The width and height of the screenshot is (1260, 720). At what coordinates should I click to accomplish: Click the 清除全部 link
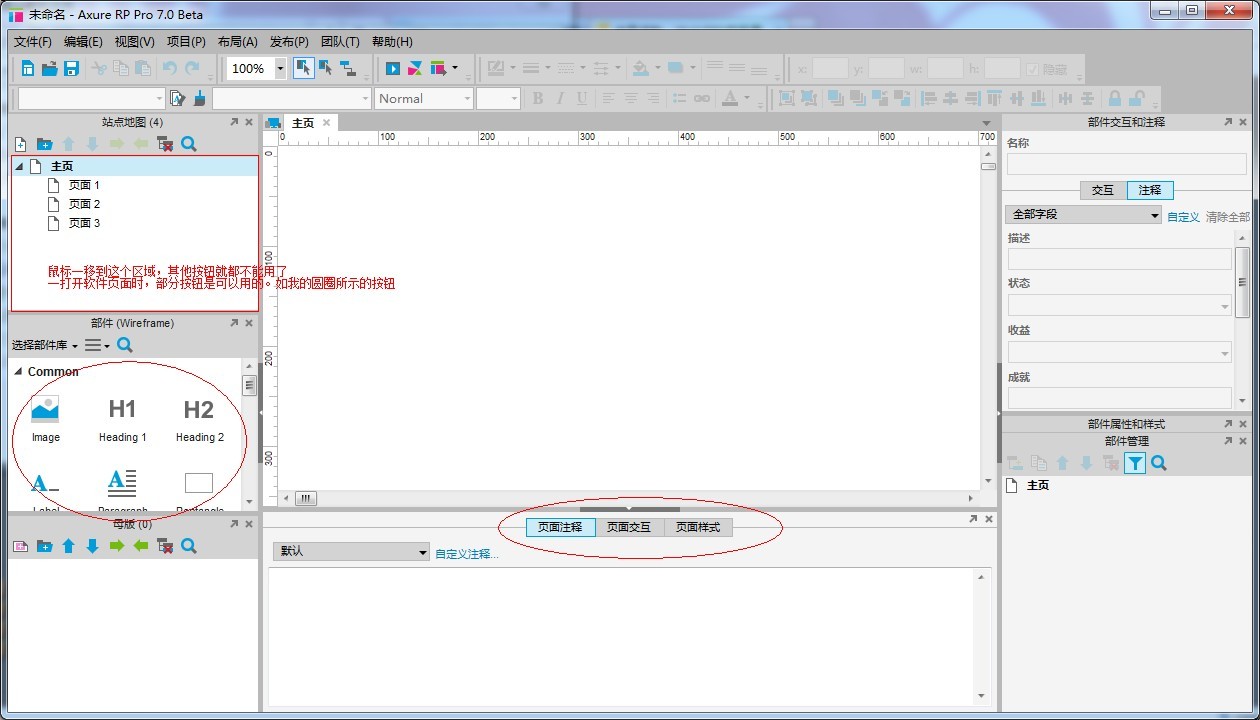point(1227,217)
